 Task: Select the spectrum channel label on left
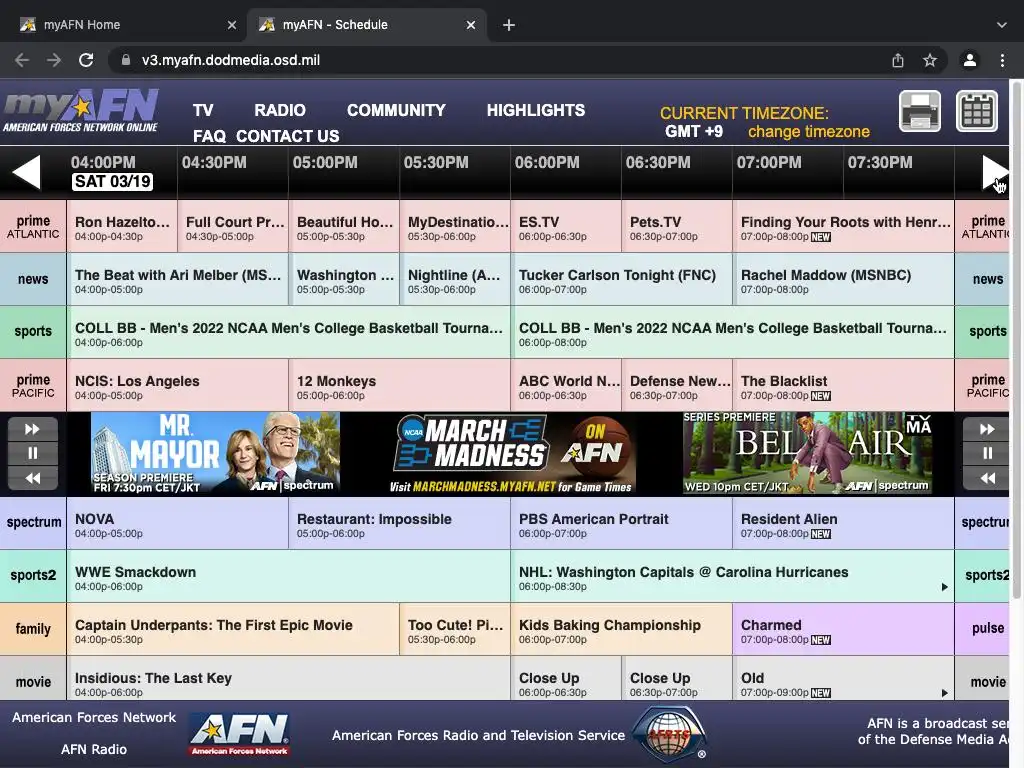tap(33, 522)
